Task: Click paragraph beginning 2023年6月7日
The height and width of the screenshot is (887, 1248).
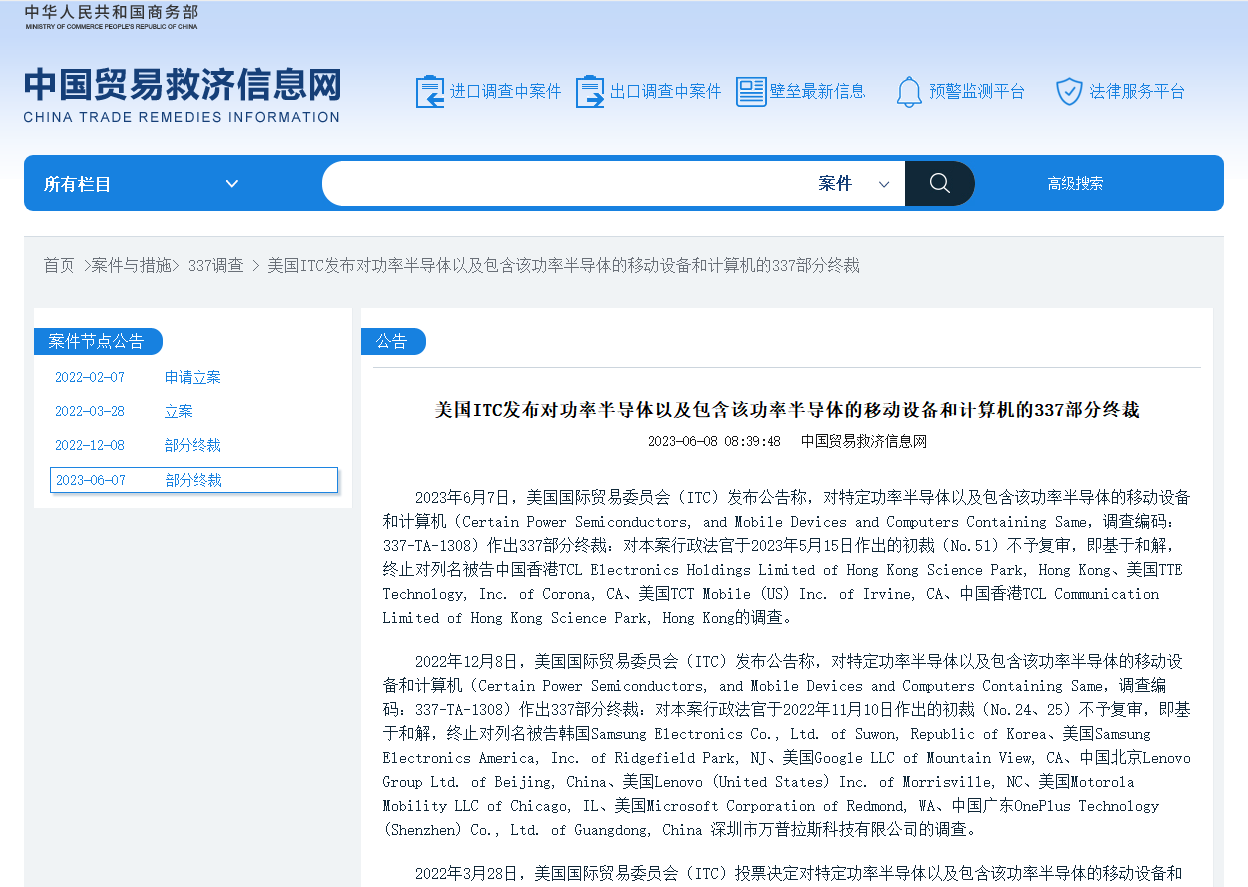Action: pos(787,557)
